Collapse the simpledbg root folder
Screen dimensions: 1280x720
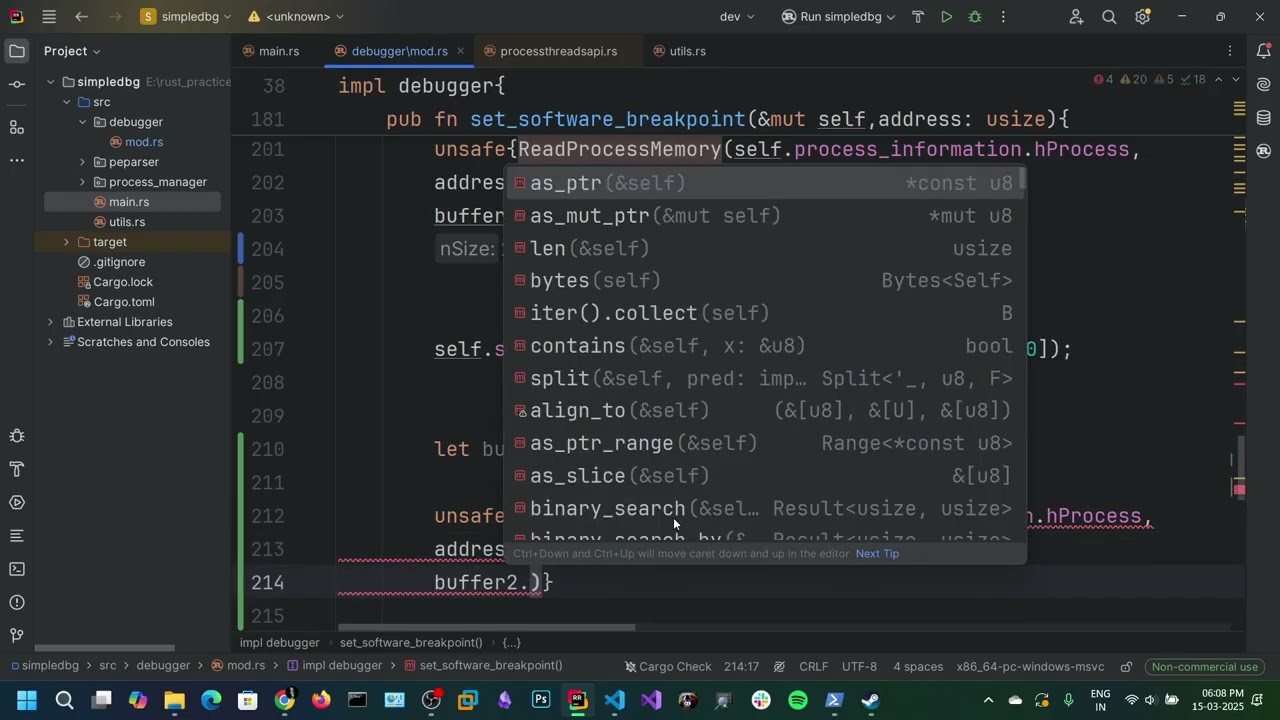[x=50, y=82]
